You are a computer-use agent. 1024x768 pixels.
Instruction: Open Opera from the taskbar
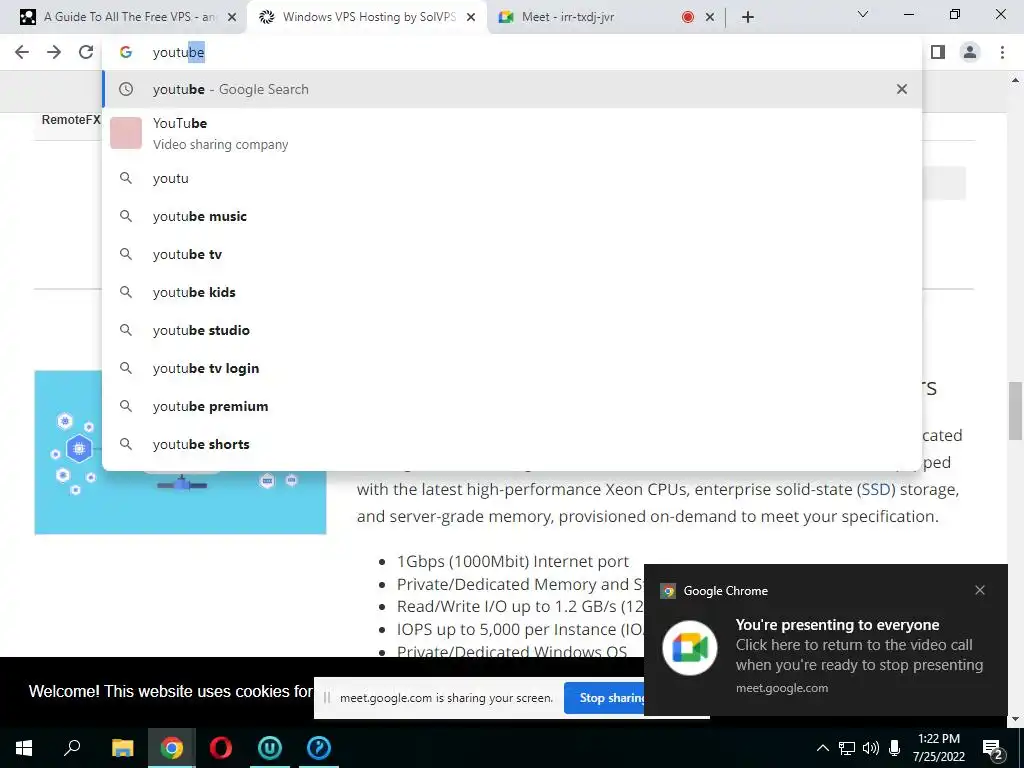click(x=221, y=748)
